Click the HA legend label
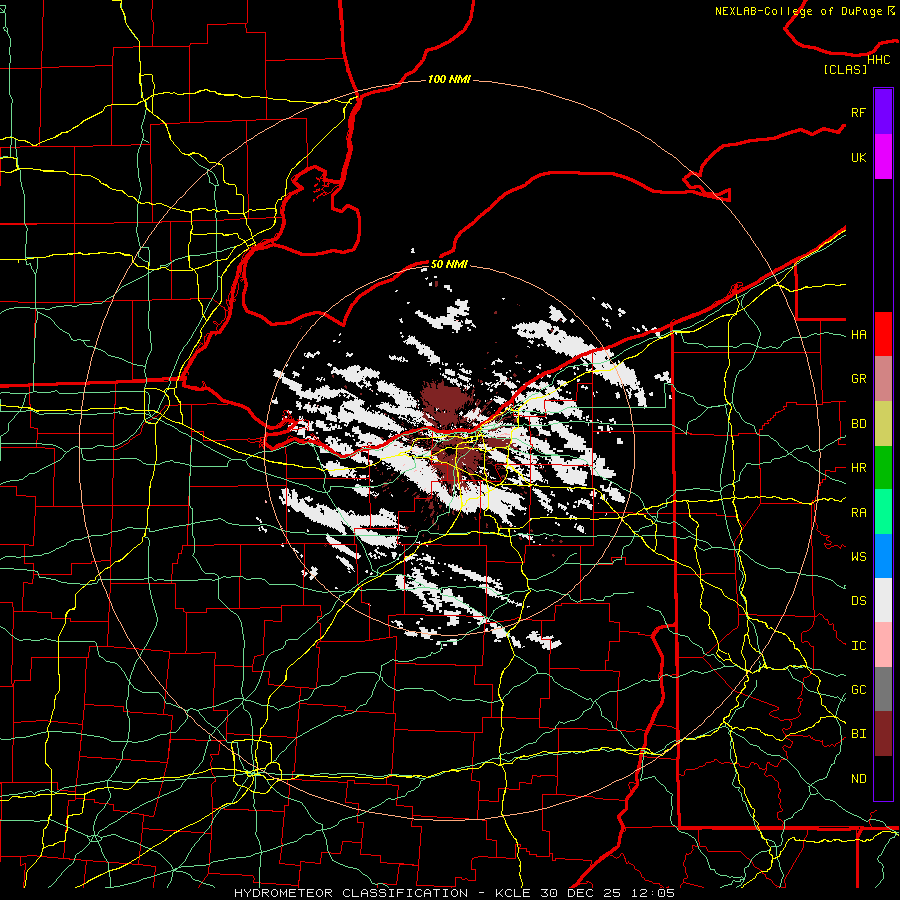Viewport: 900px width, 900px height. tap(858, 335)
